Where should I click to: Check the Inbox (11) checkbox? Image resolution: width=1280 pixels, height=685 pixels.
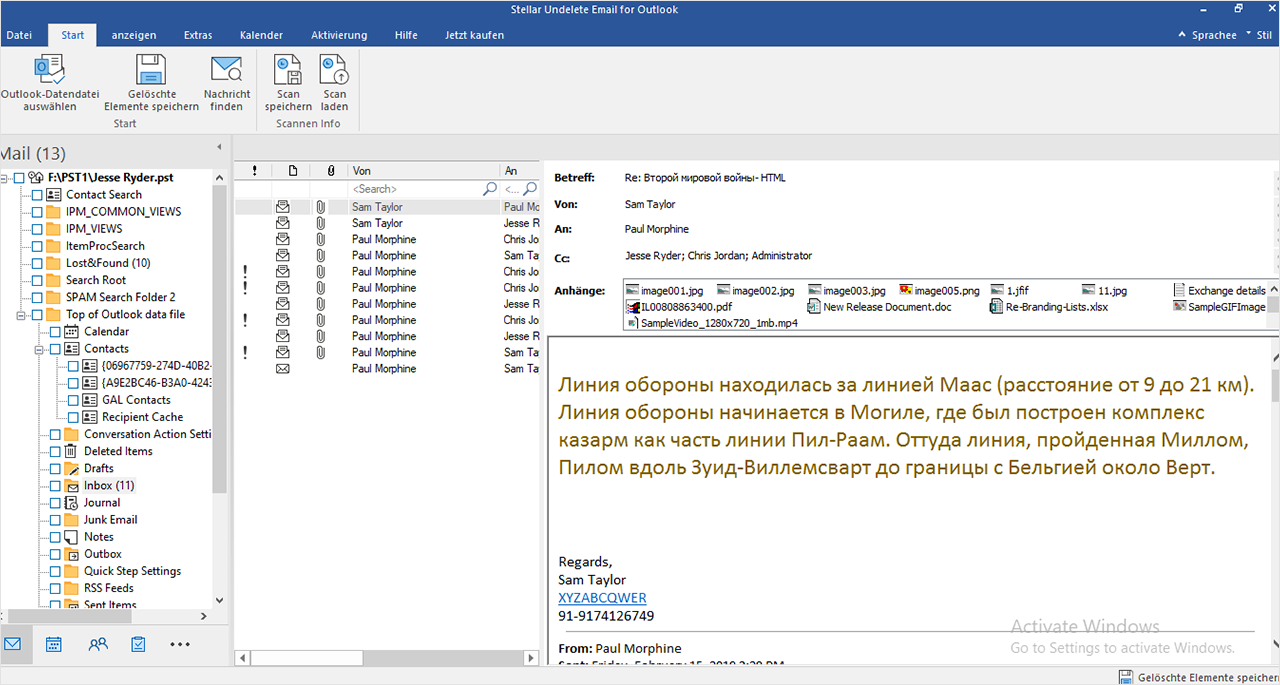coord(56,485)
